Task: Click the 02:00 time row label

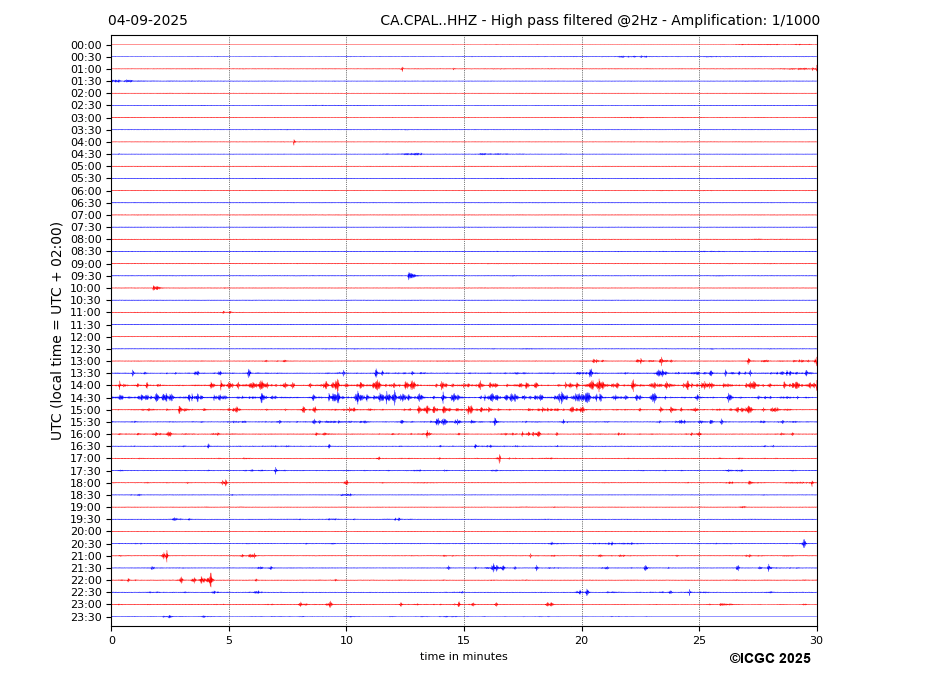Action: click(86, 93)
